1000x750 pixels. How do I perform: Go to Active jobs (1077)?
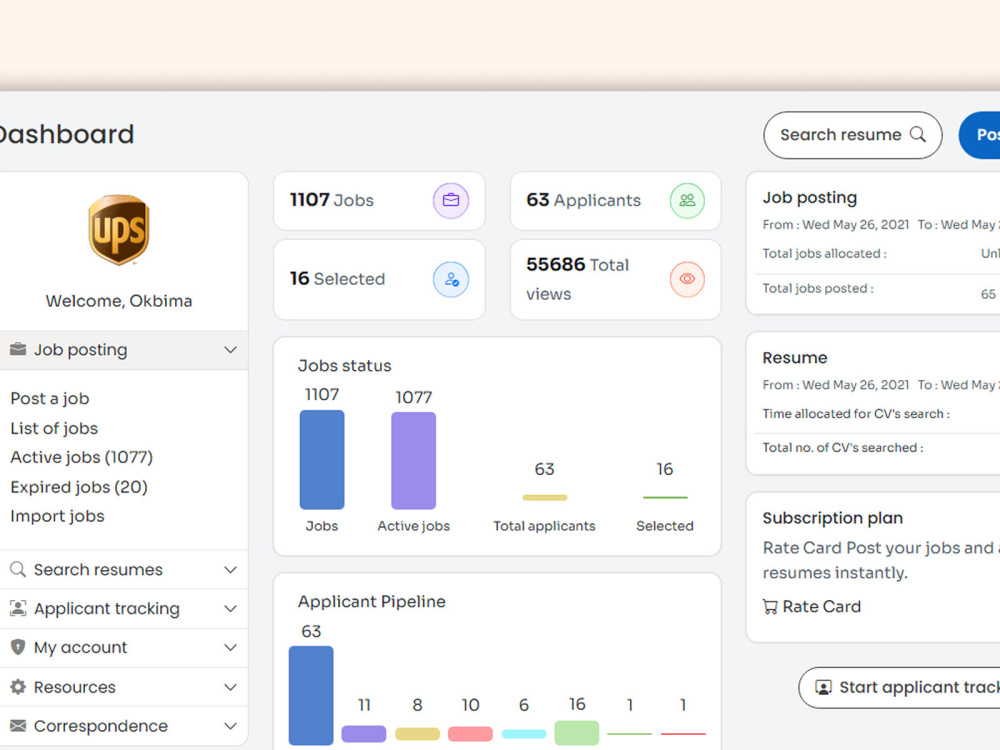[x=82, y=457]
